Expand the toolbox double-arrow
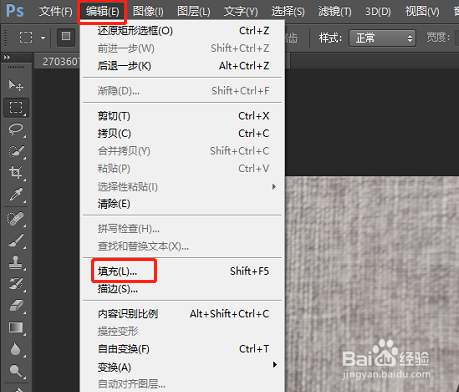Viewport: 459px width, 392px height. pyautogui.click(x=7, y=57)
